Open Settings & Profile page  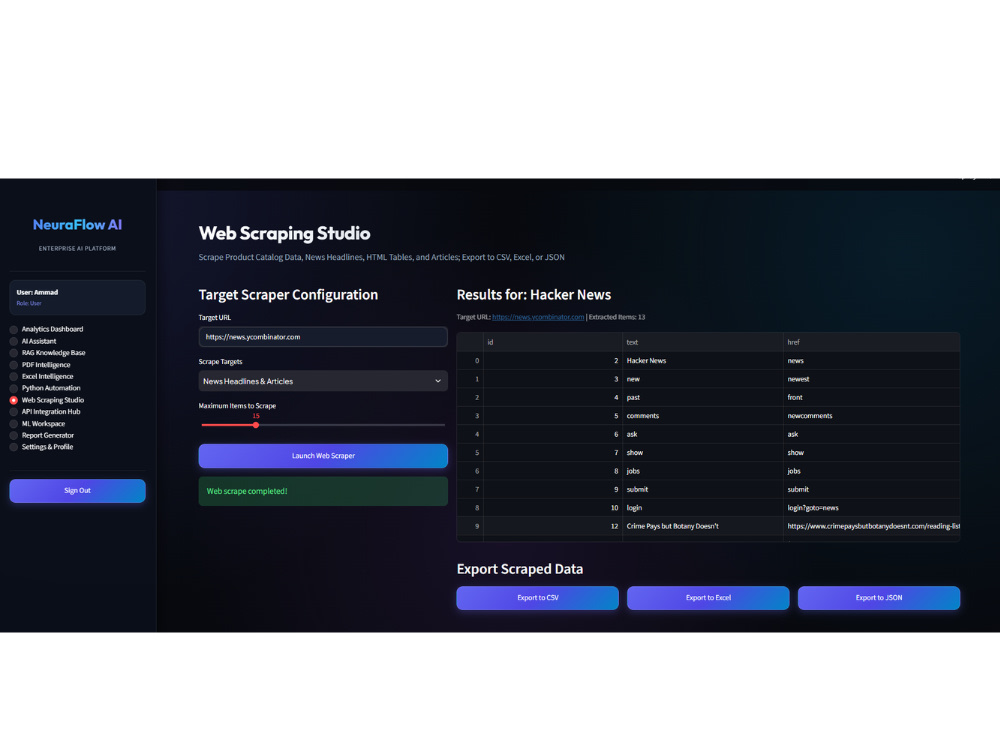coord(41,446)
